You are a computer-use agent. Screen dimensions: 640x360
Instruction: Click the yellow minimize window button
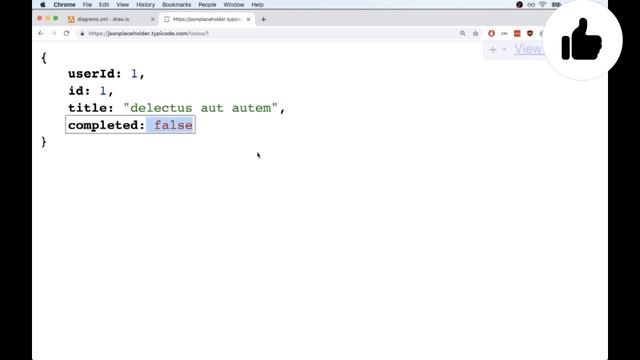47,18
